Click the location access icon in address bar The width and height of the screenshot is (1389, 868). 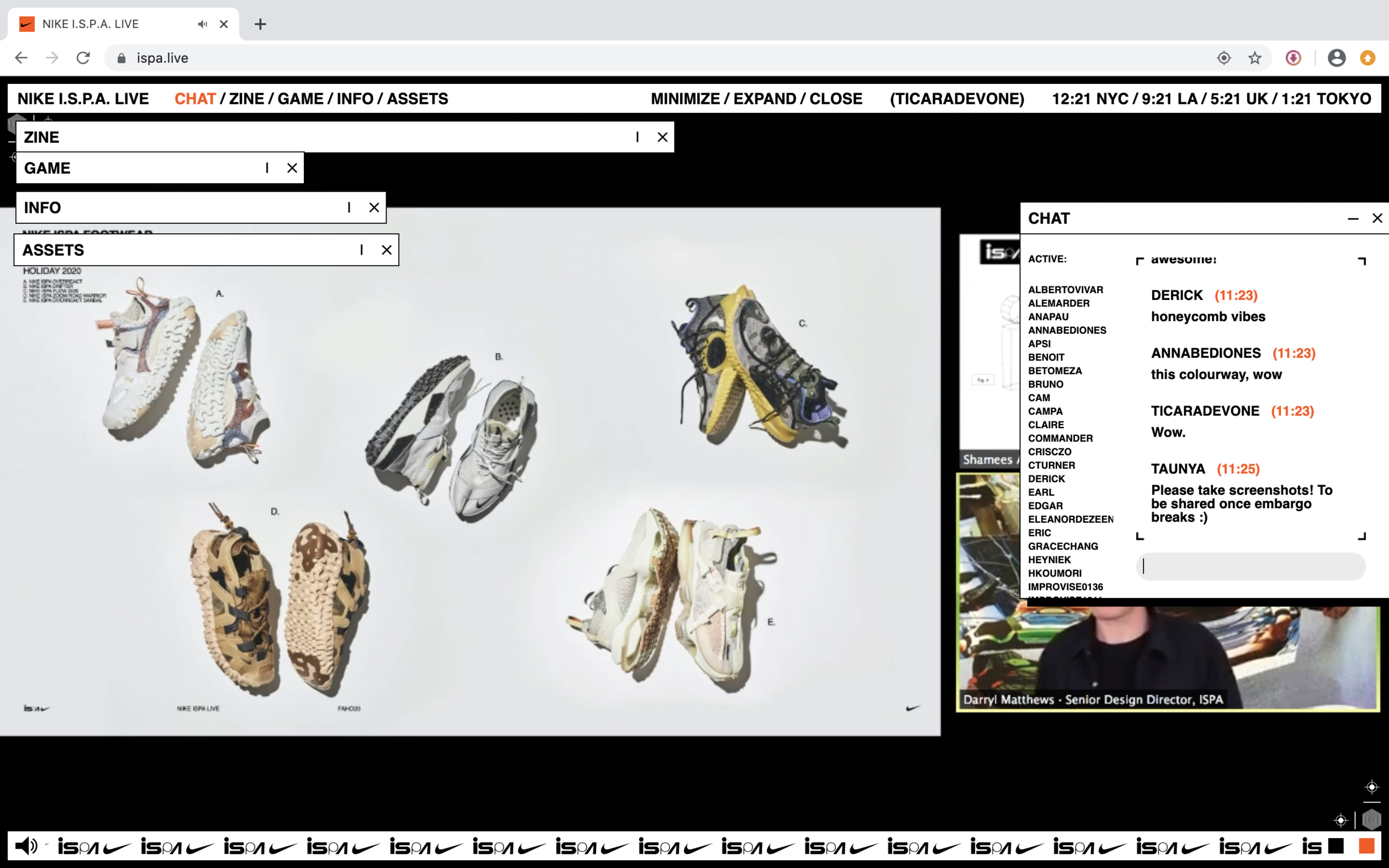point(1223,58)
